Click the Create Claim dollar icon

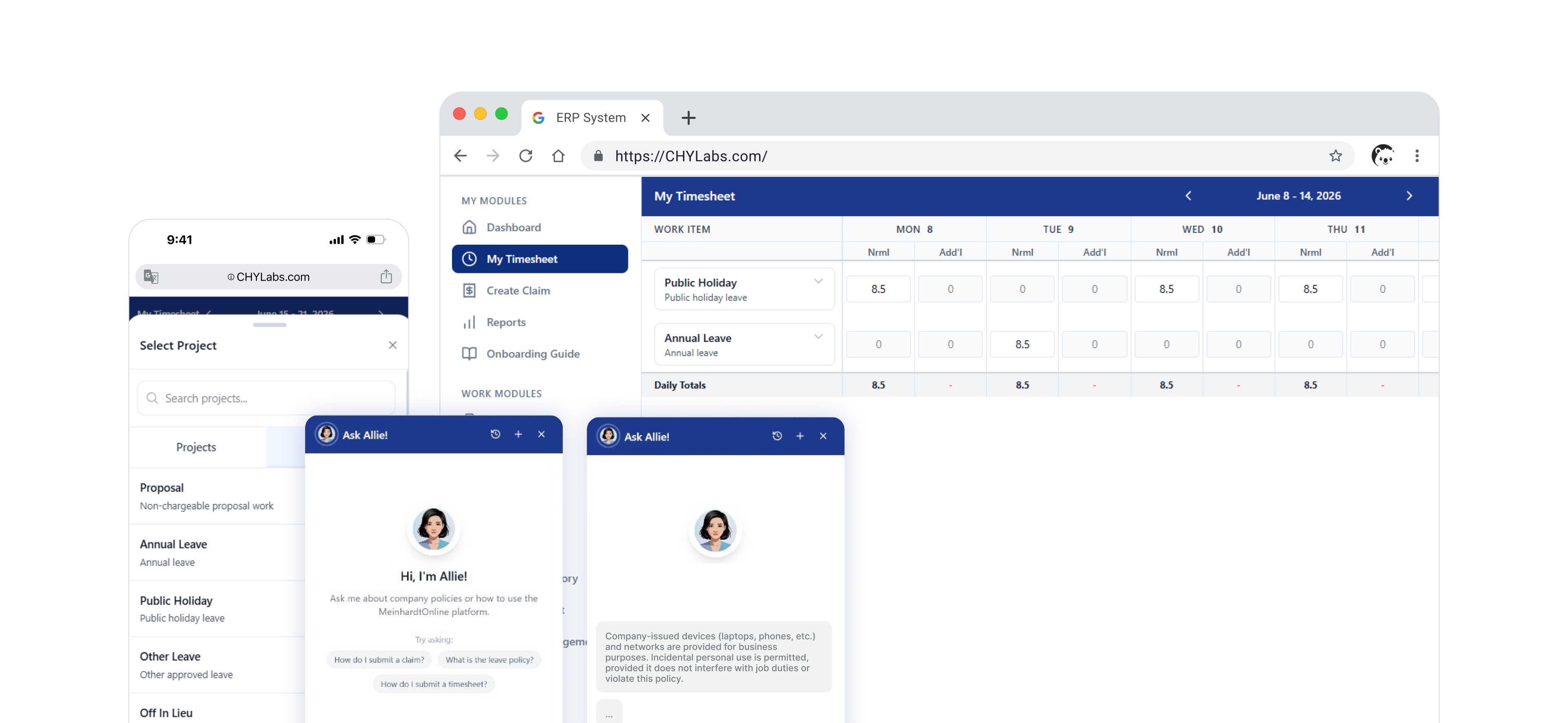click(469, 290)
